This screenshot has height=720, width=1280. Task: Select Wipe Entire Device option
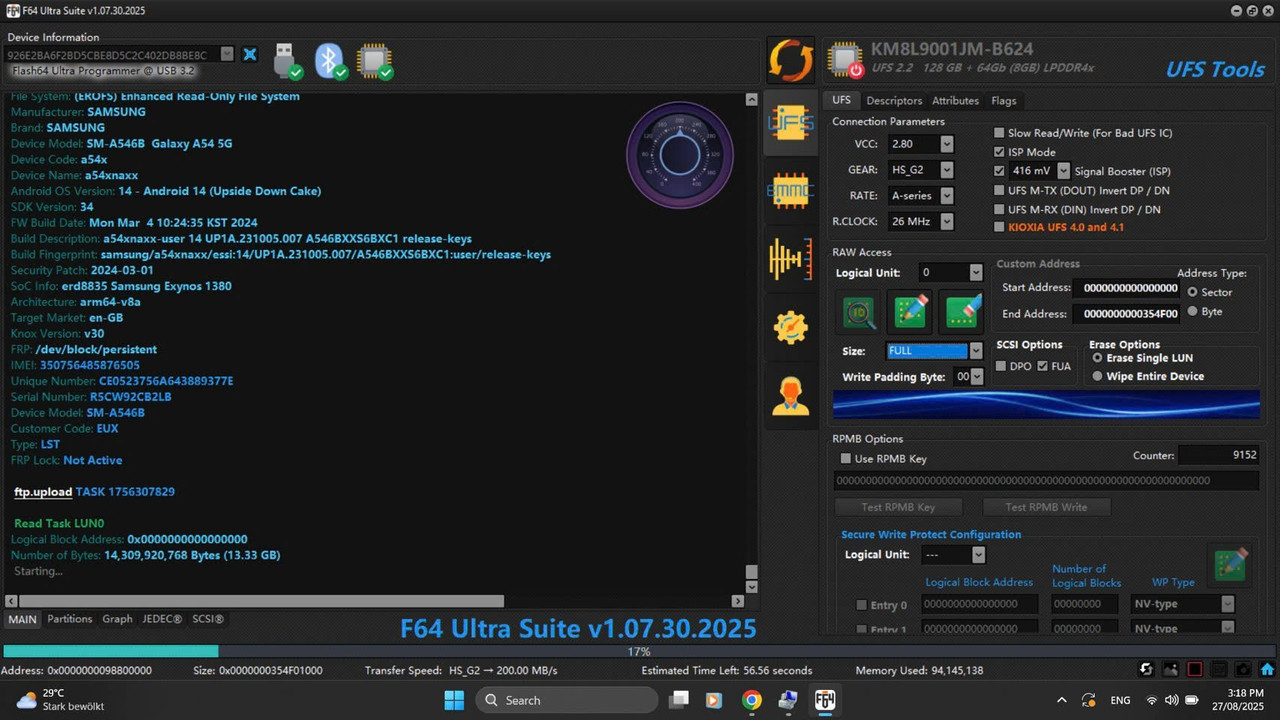click(x=1098, y=376)
